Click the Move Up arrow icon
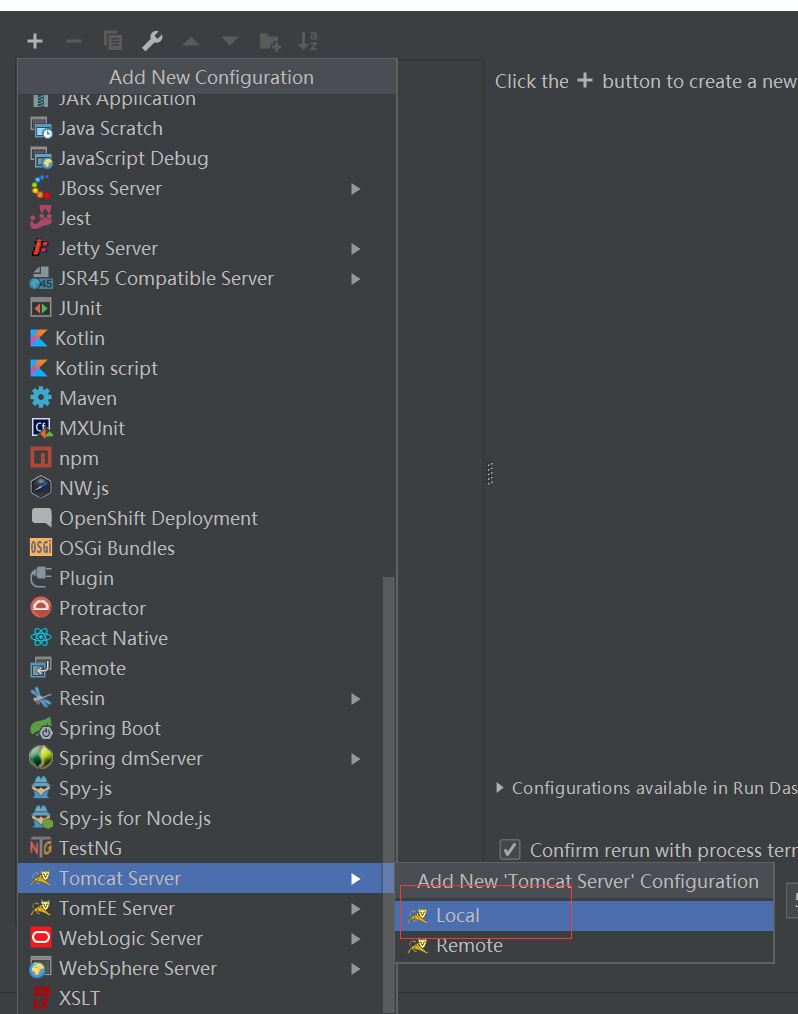 click(191, 41)
